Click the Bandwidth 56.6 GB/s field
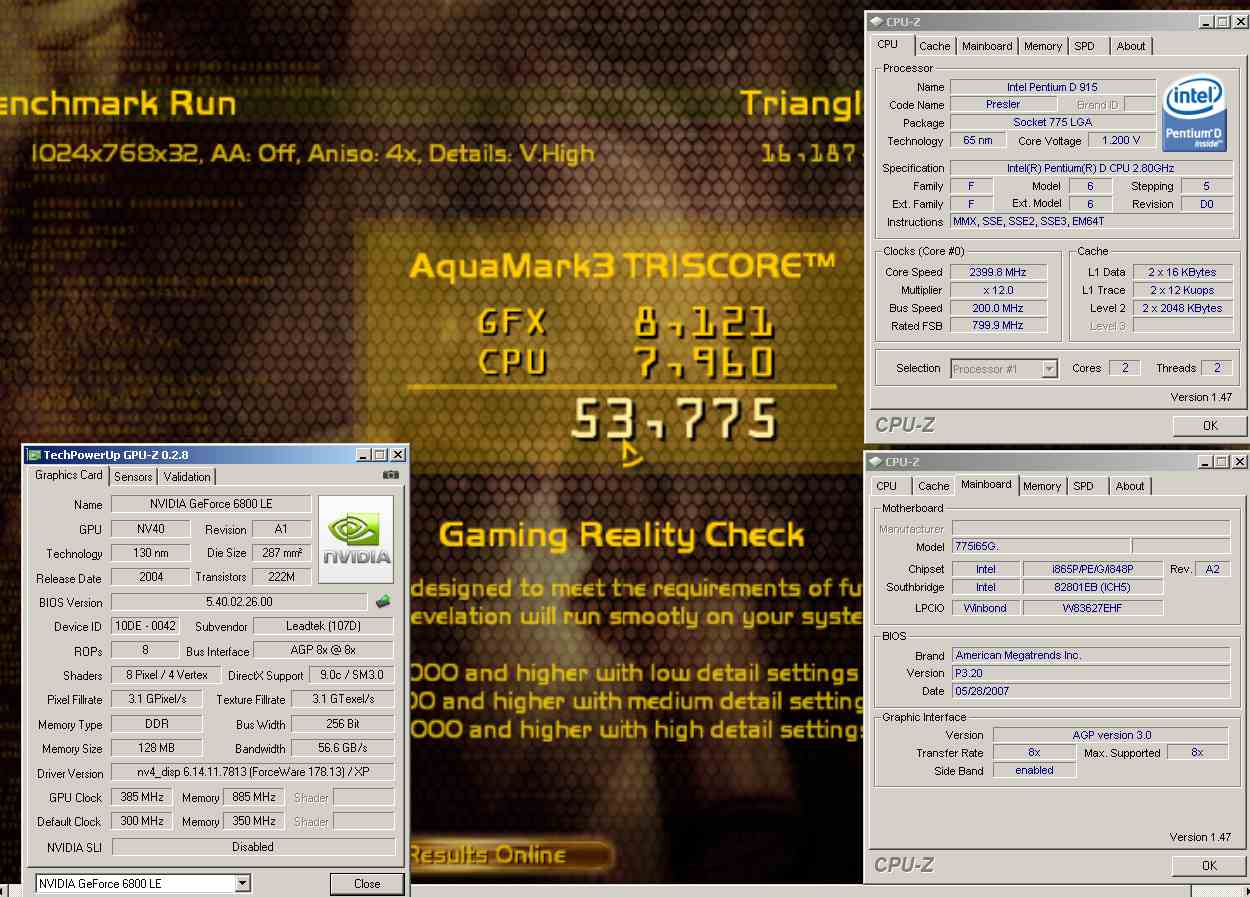The image size is (1250, 897). 343,748
